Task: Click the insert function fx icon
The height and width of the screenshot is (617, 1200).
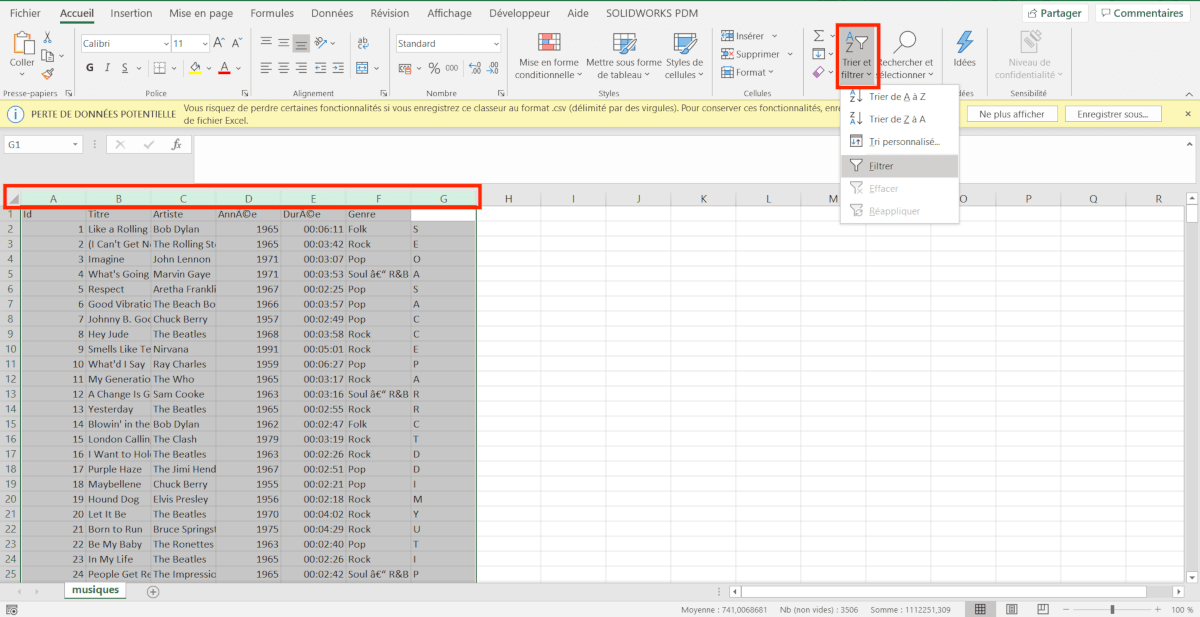Action: 176,144
